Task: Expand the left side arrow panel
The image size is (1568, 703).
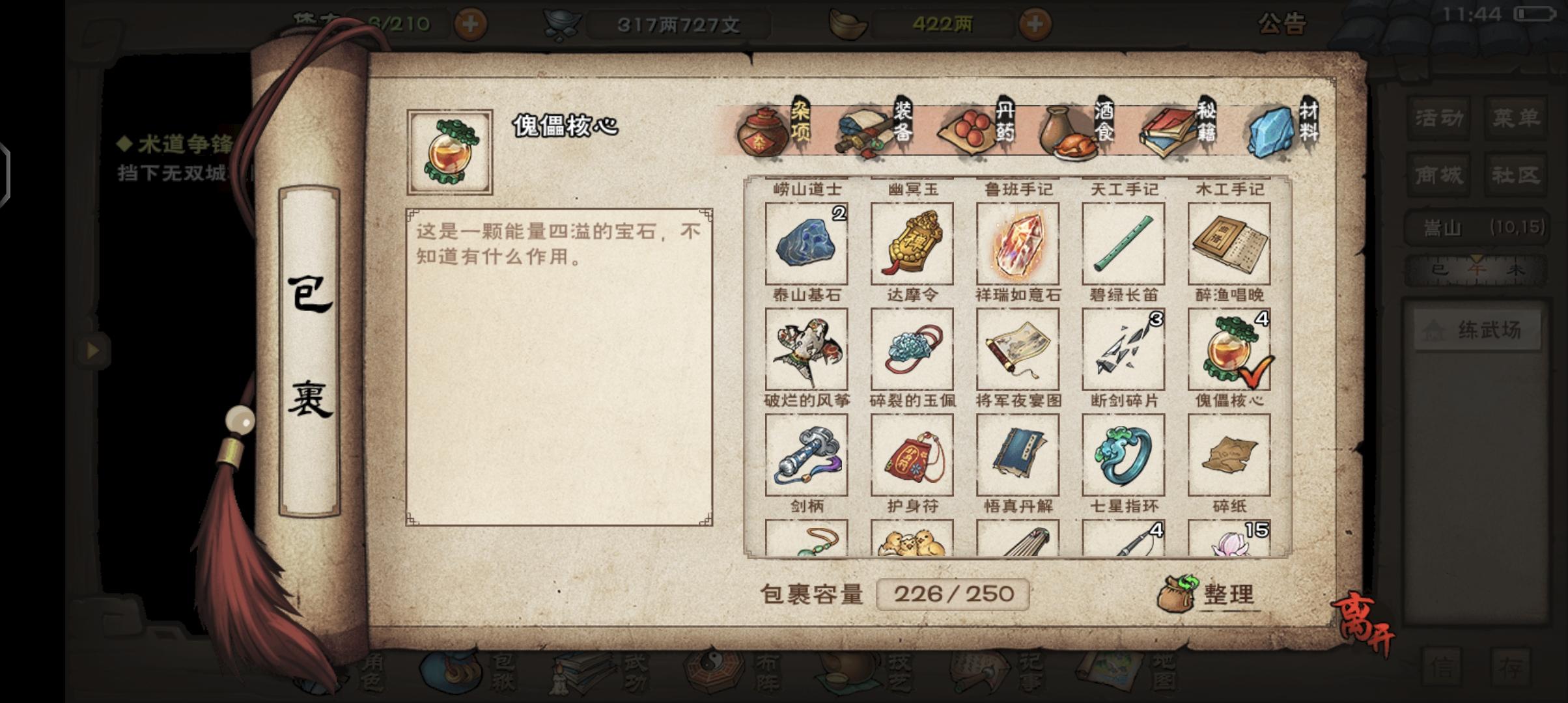Action: [x=92, y=351]
